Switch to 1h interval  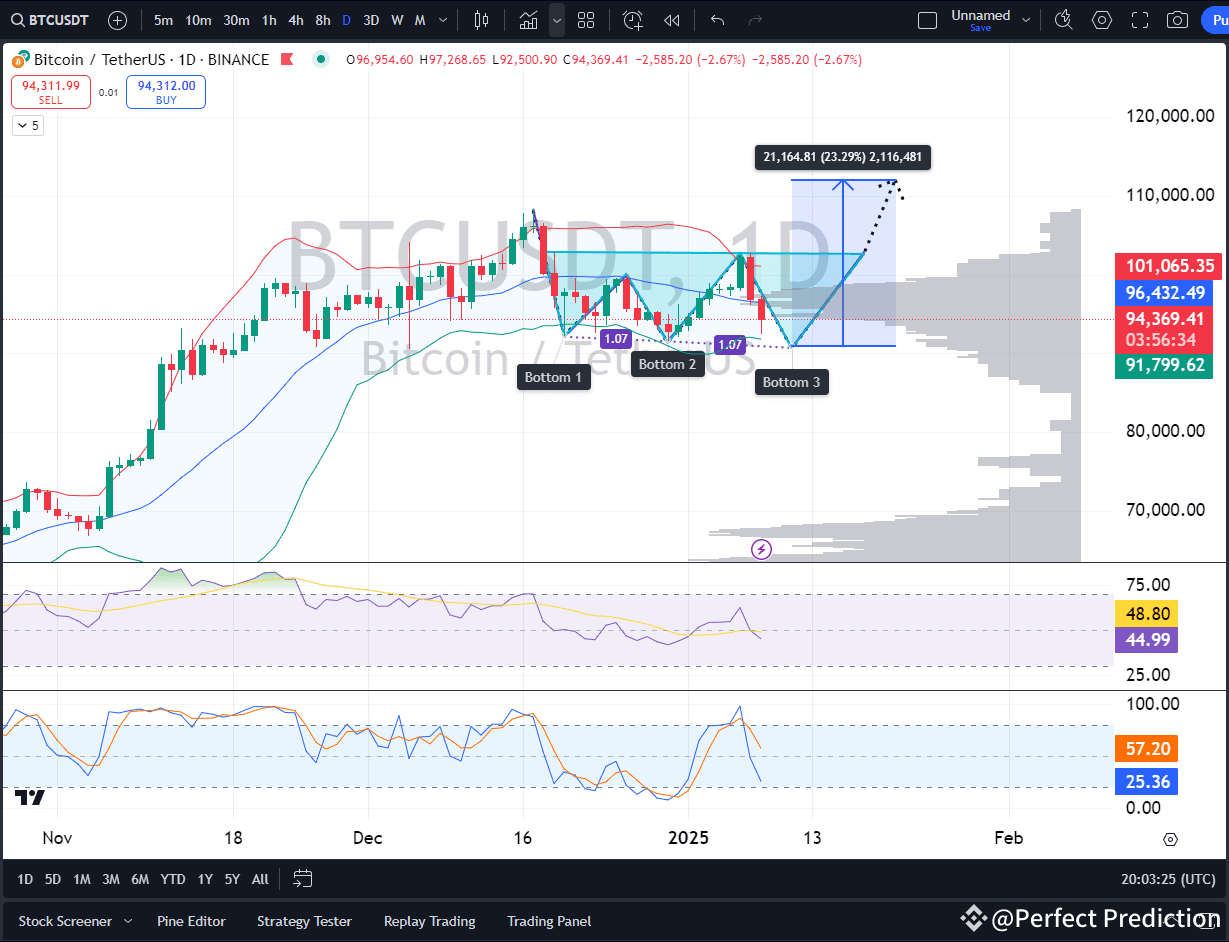269,20
